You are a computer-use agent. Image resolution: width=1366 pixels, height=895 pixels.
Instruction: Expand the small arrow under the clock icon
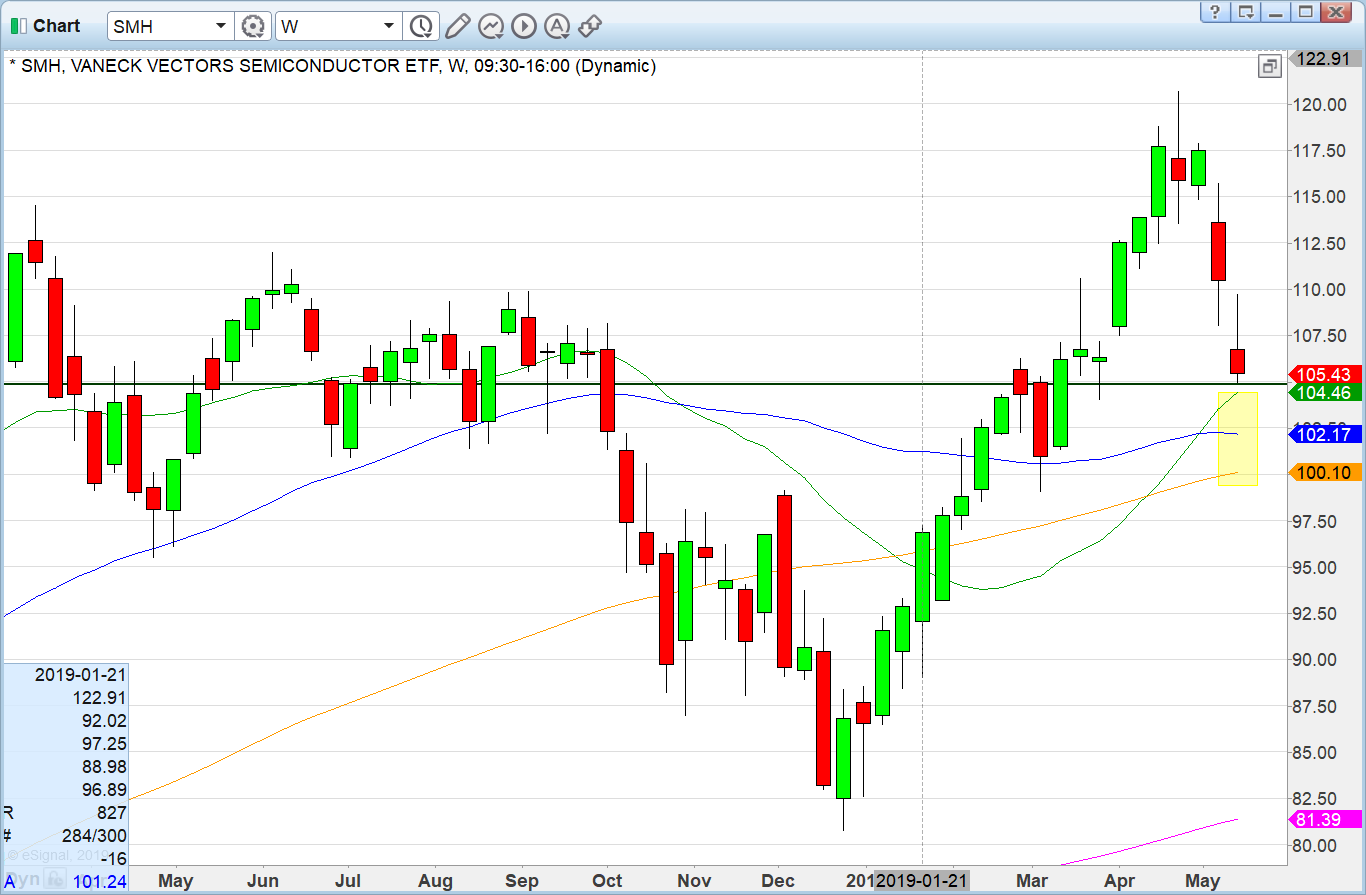[429, 34]
